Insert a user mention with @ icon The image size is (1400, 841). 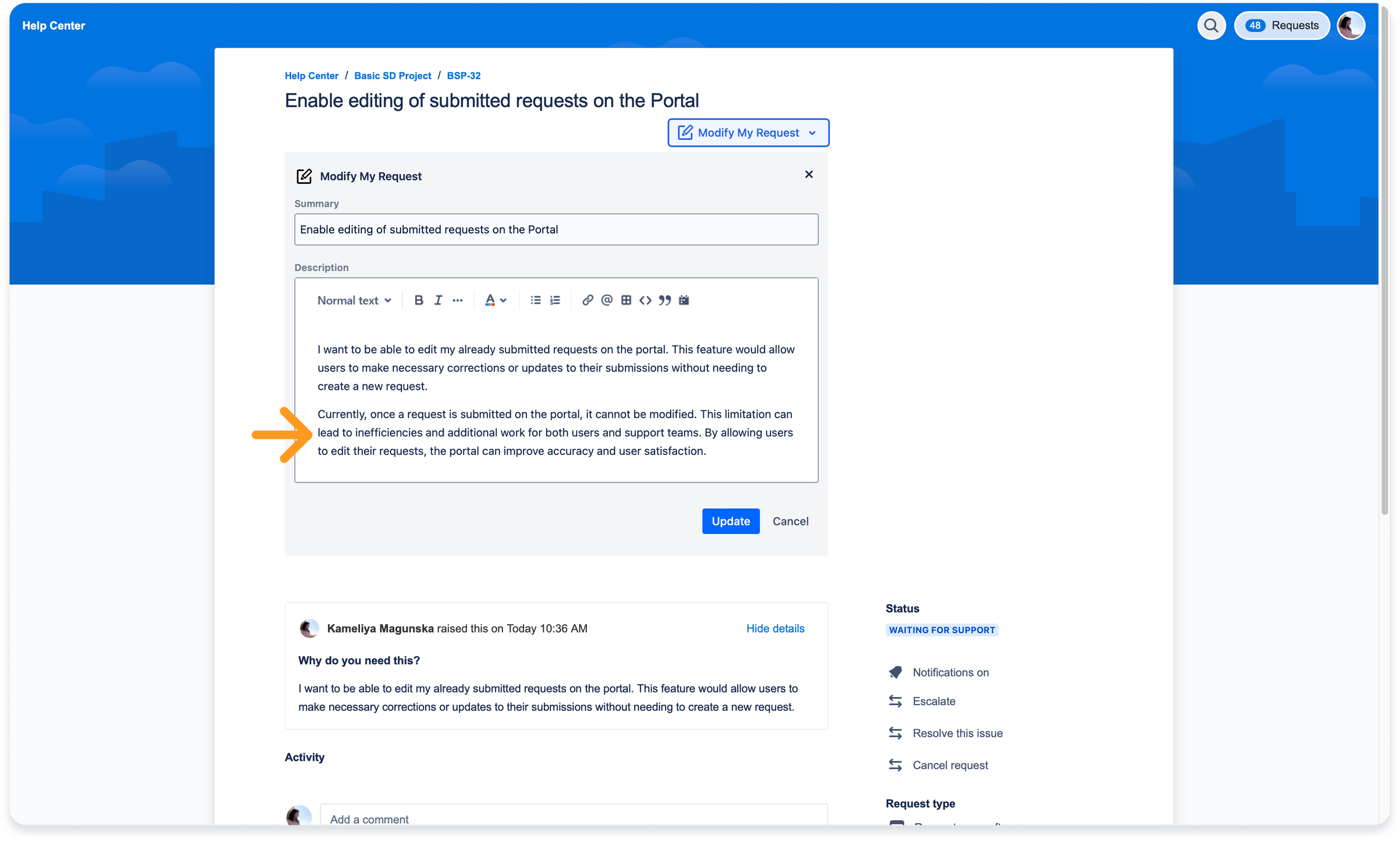(606, 300)
